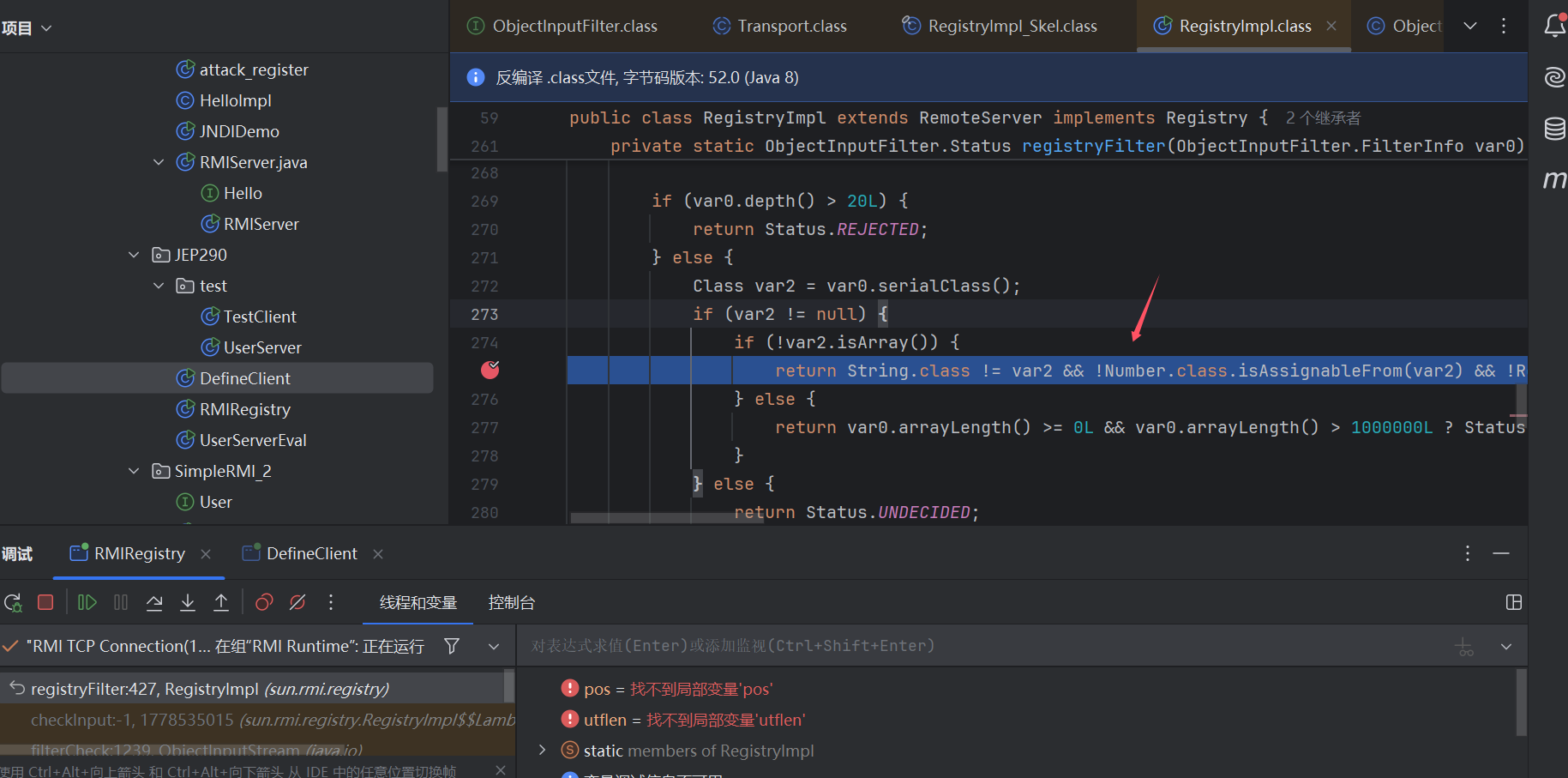Click the 2 个继承者 inheritors hint
Viewport: 1568px width, 778px height.
pos(1323,118)
